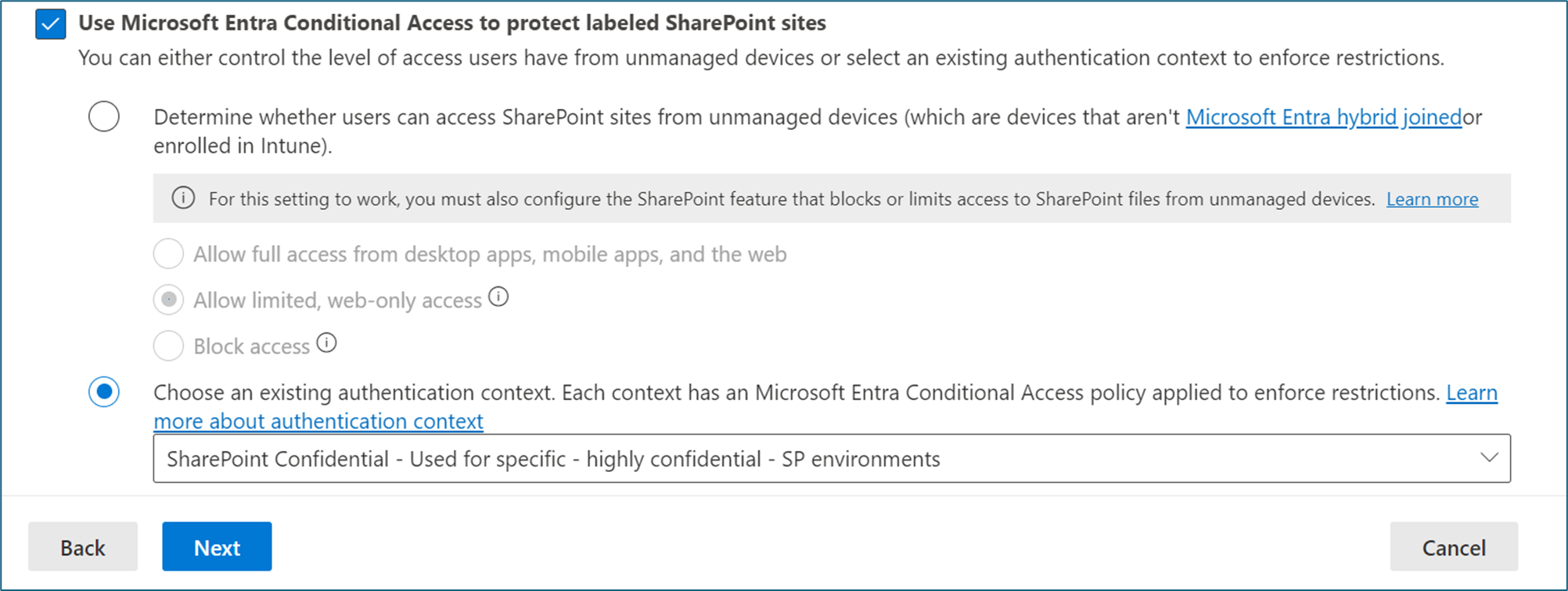Click the Back button
This screenshot has height=591, width=1568.
(83, 547)
